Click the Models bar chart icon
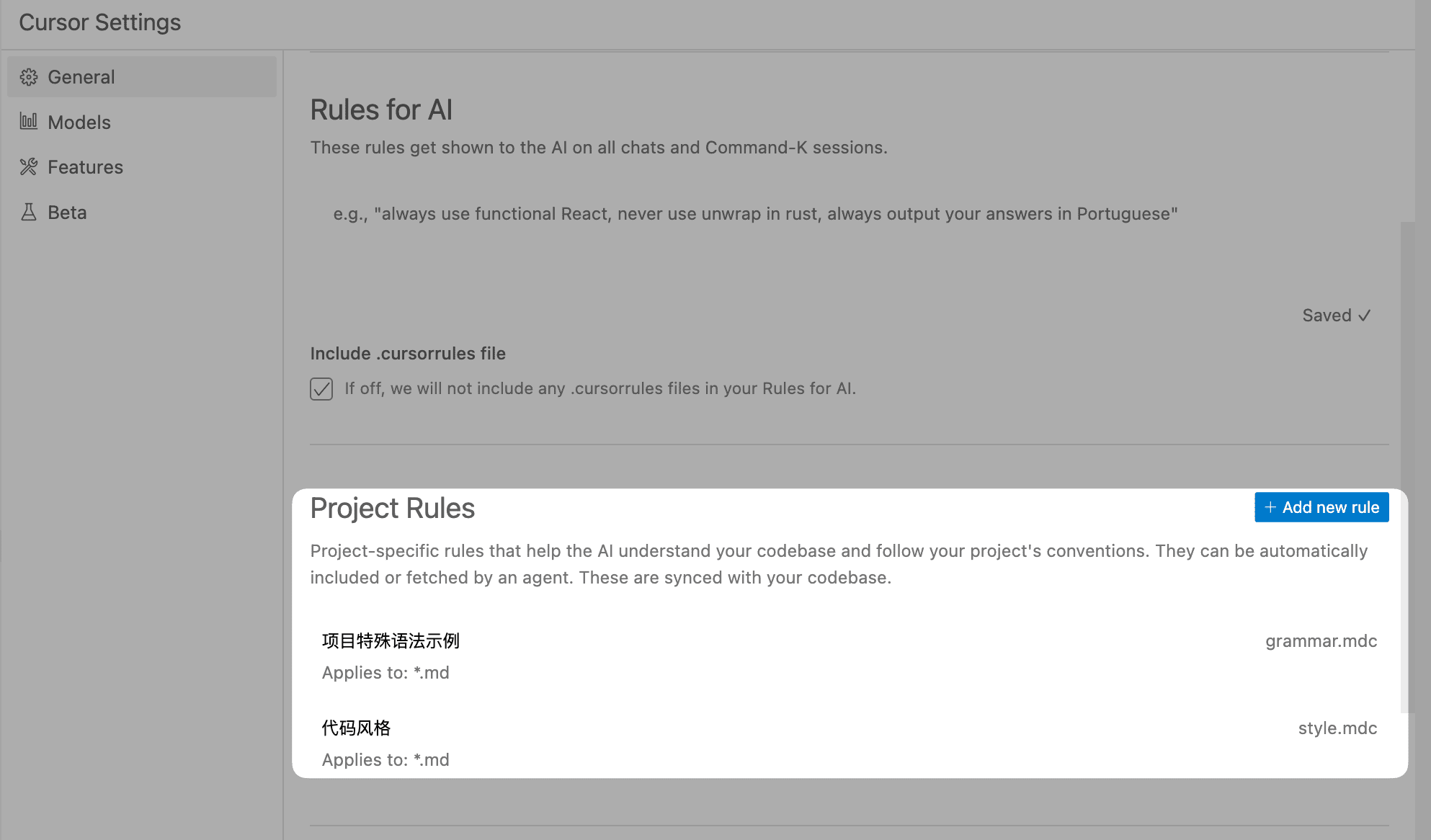Viewport: 1431px width, 840px height. point(29,121)
